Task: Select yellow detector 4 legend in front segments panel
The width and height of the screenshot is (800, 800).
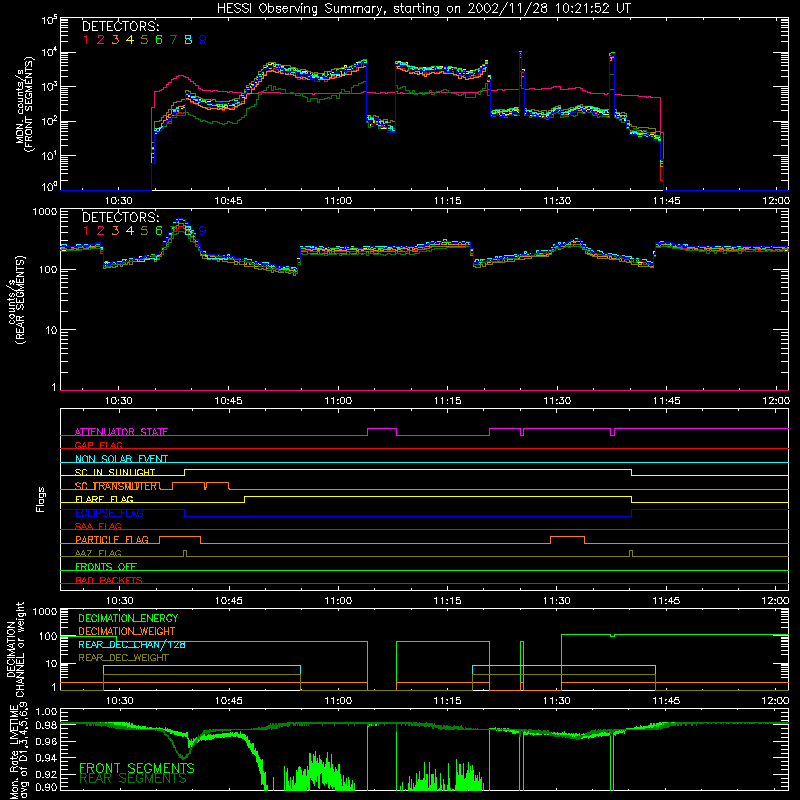Action: tap(130, 40)
